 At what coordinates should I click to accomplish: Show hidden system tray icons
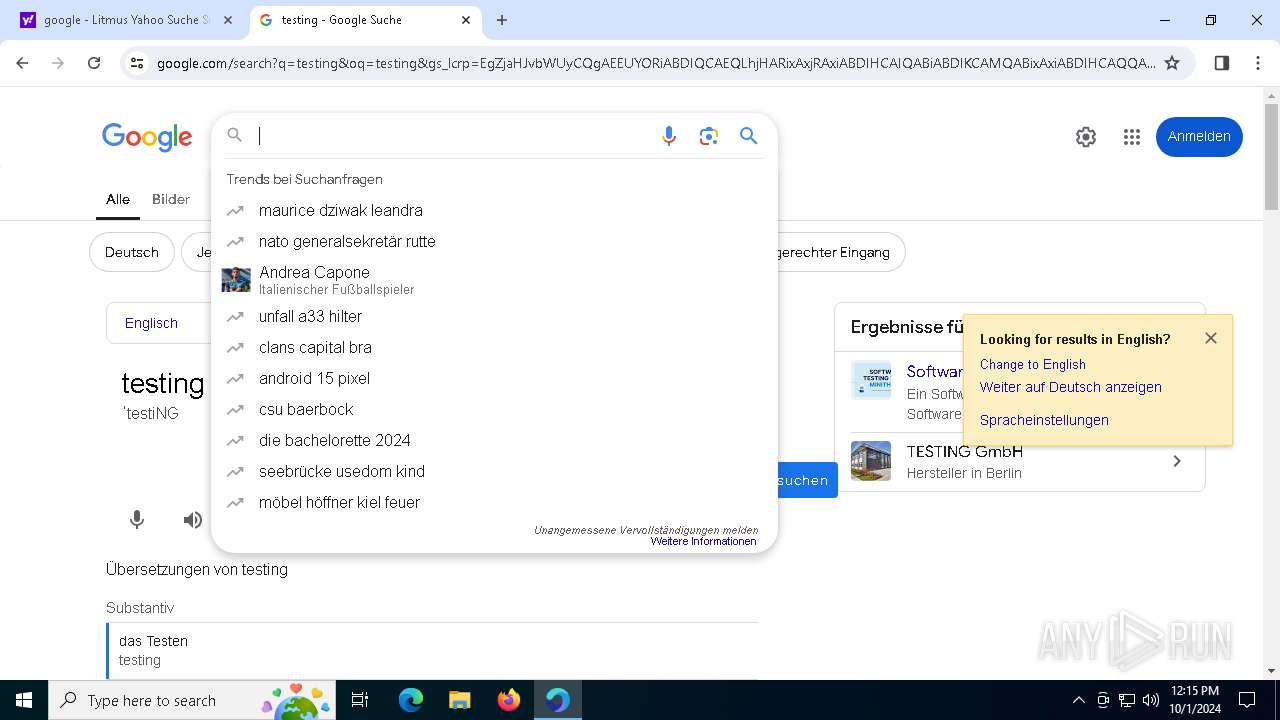coord(1078,700)
